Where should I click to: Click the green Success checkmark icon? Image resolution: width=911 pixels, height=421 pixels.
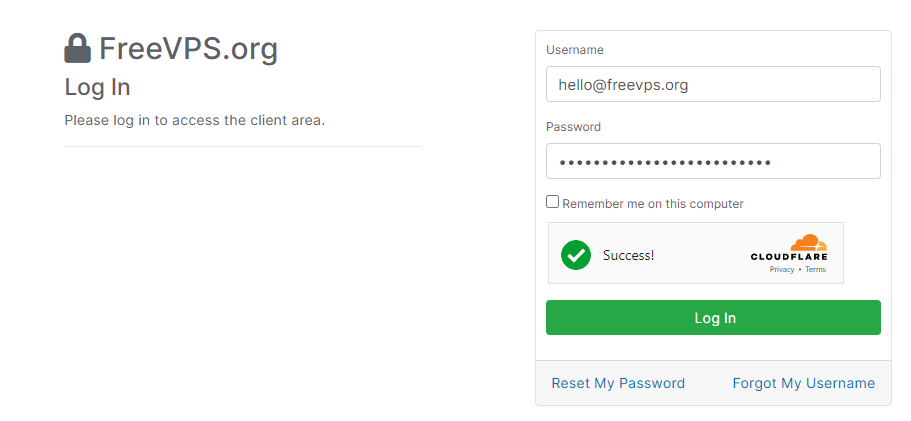click(576, 255)
